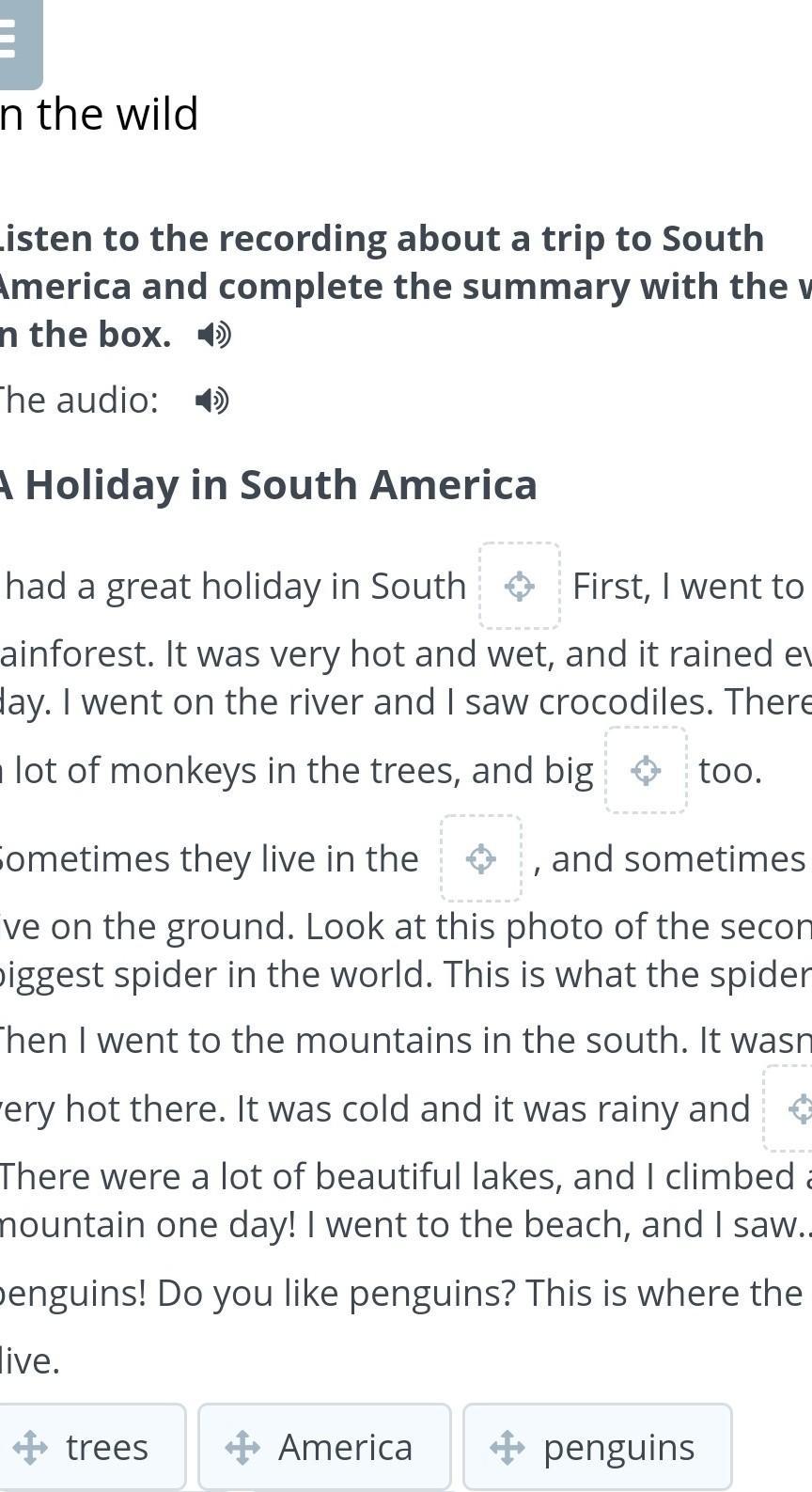Select the blank after 'Sometimes they live in the'
Screen dimensions: 812x1492
tap(481, 858)
